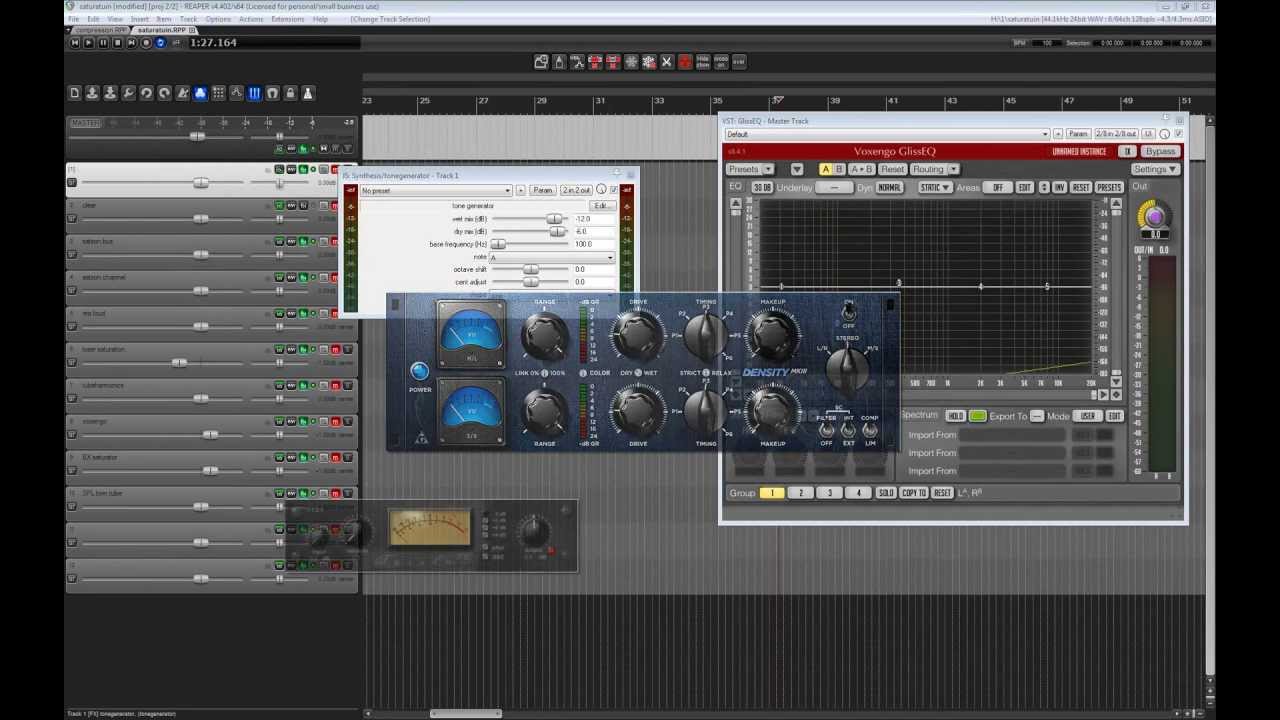Switch to the compression.RPP project tab

click(x=101, y=30)
